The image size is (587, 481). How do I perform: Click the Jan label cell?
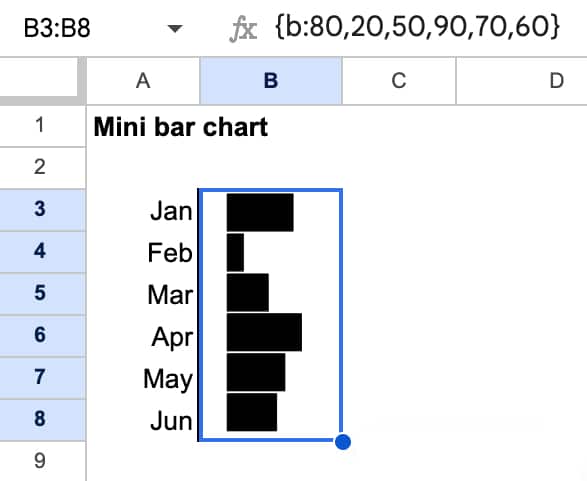coord(143,210)
